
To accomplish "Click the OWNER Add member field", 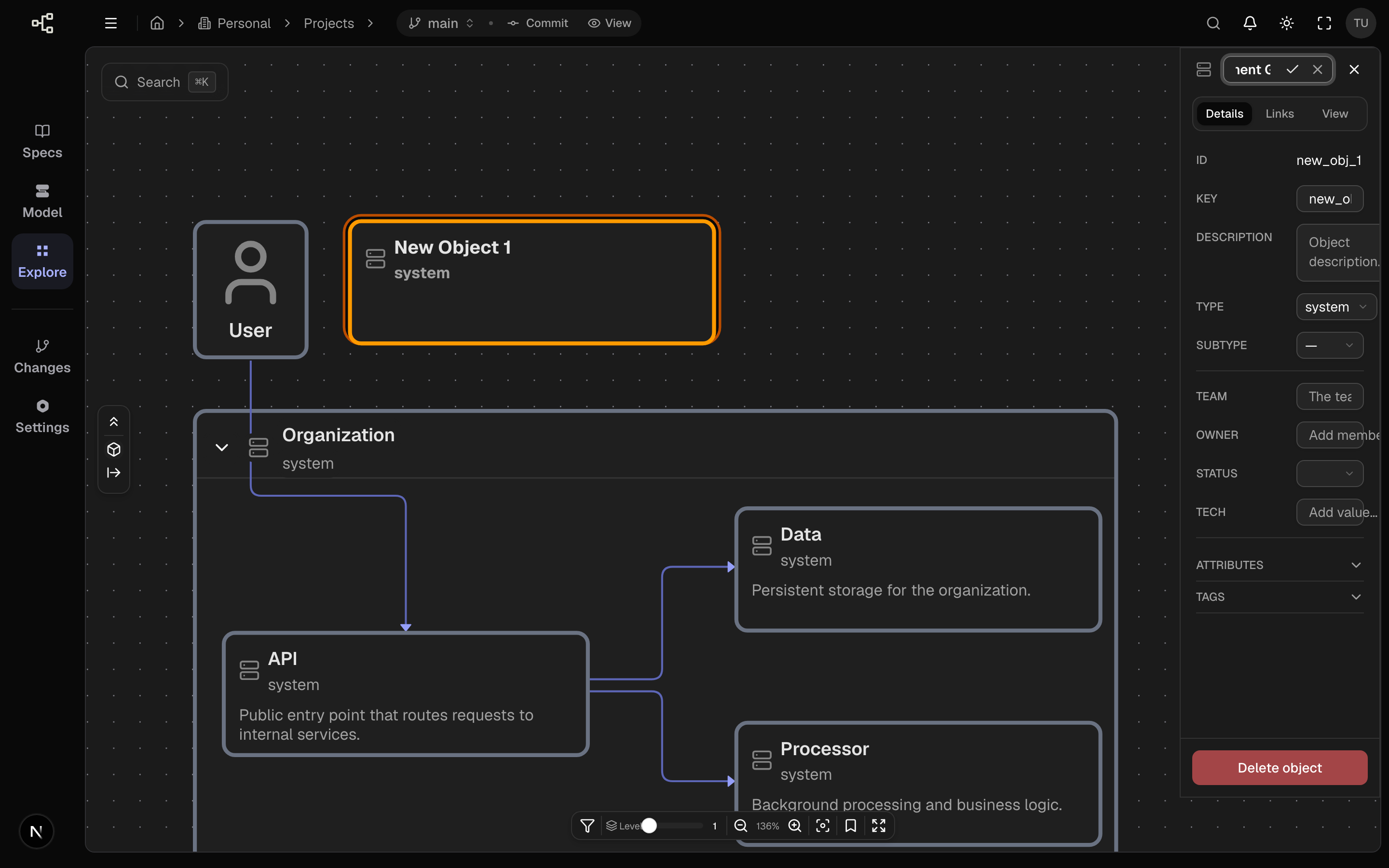I will pos(1329,434).
